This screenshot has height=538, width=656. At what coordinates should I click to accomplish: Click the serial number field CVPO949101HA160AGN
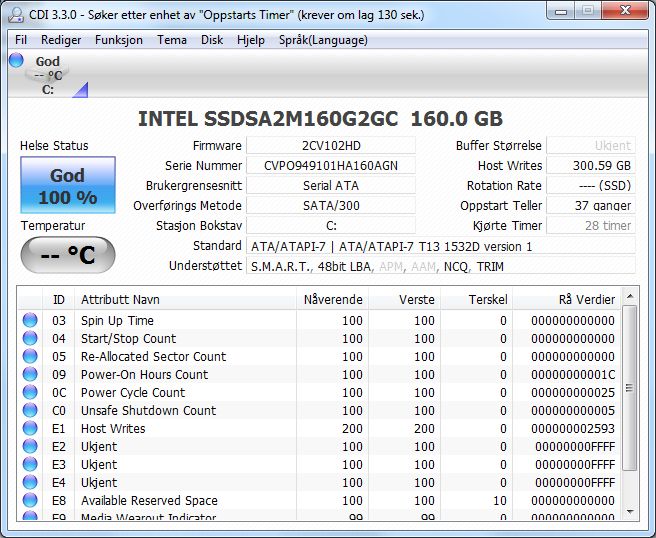tap(331, 166)
